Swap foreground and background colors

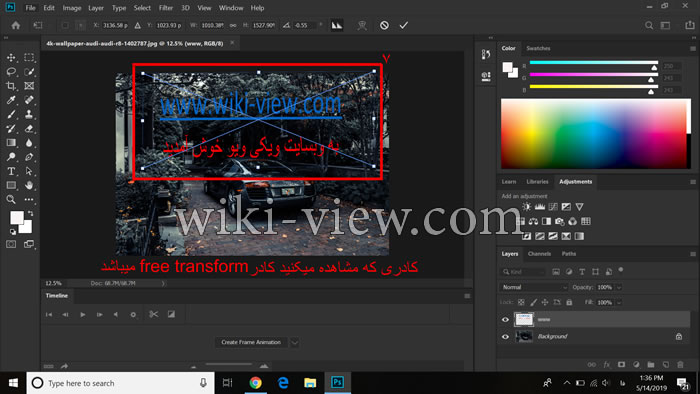click(x=30, y=213)
